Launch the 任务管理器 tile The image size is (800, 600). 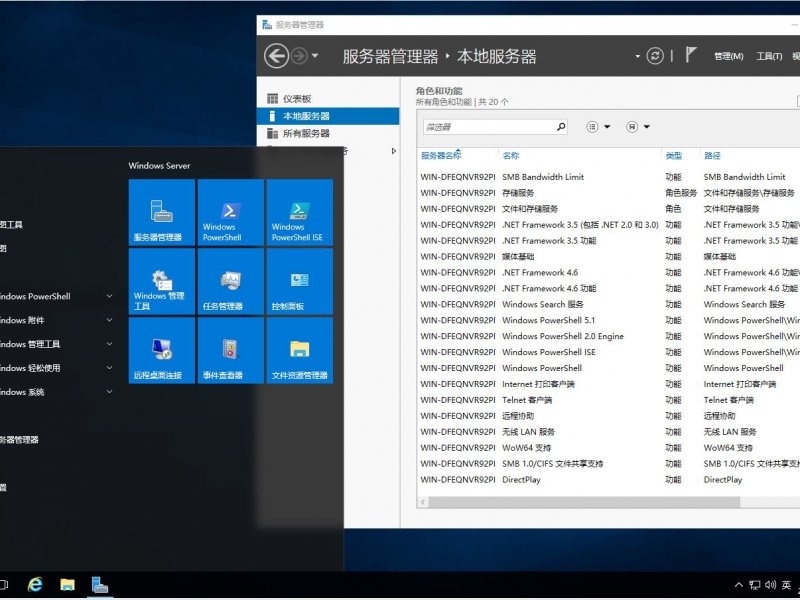pos(231,281)
